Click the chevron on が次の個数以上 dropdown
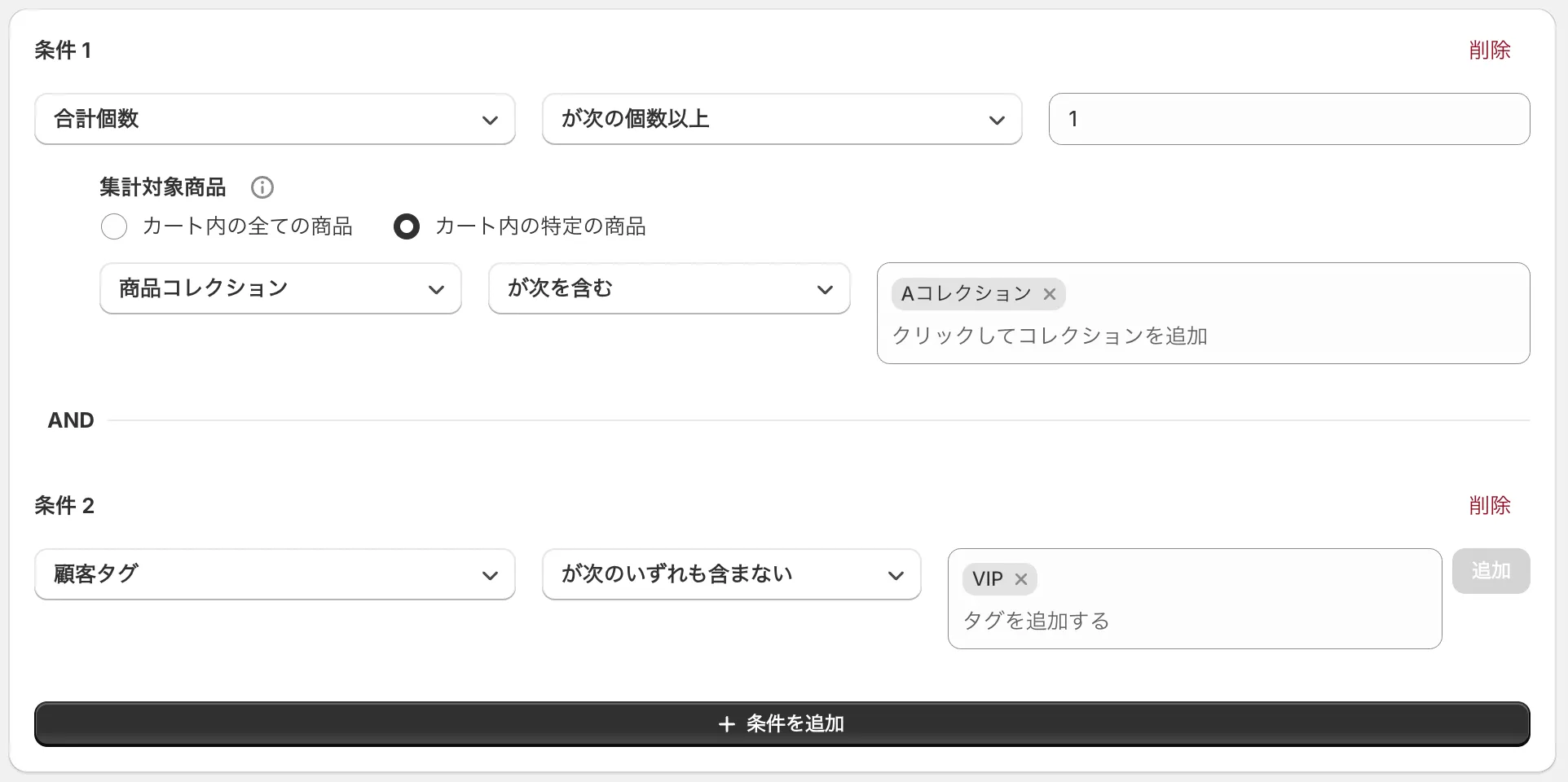1568x782 pixels. click(998, 119)
